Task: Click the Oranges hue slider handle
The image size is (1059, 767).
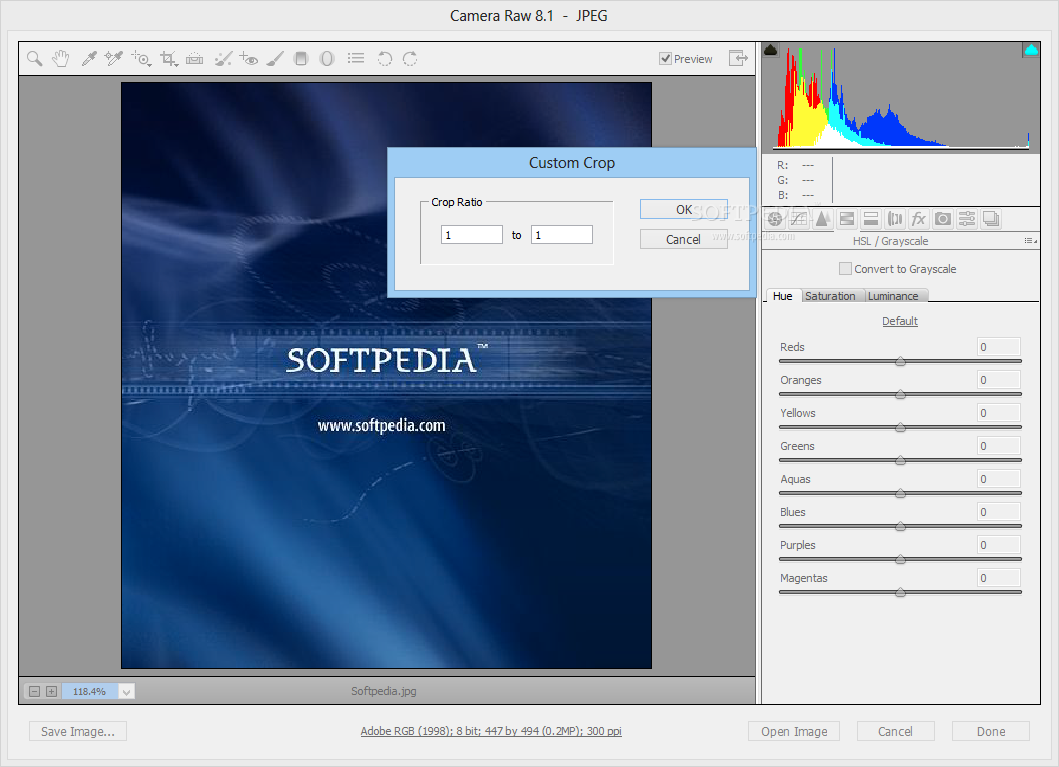Action: (900, 394)
